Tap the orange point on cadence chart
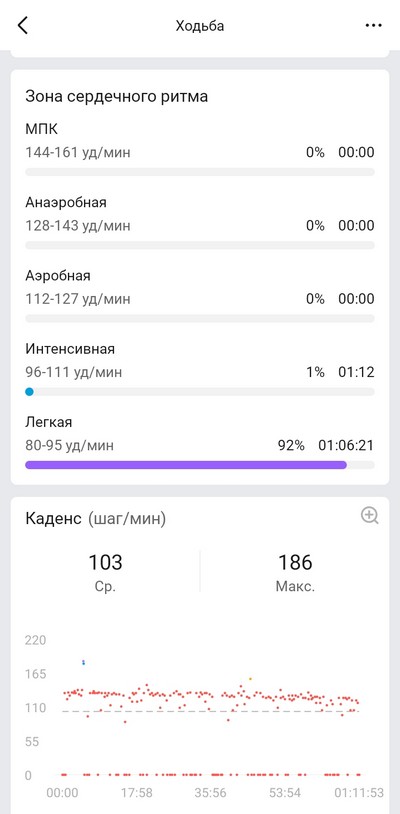The width and height of the screenshot is (400, 814). point(250,679)
